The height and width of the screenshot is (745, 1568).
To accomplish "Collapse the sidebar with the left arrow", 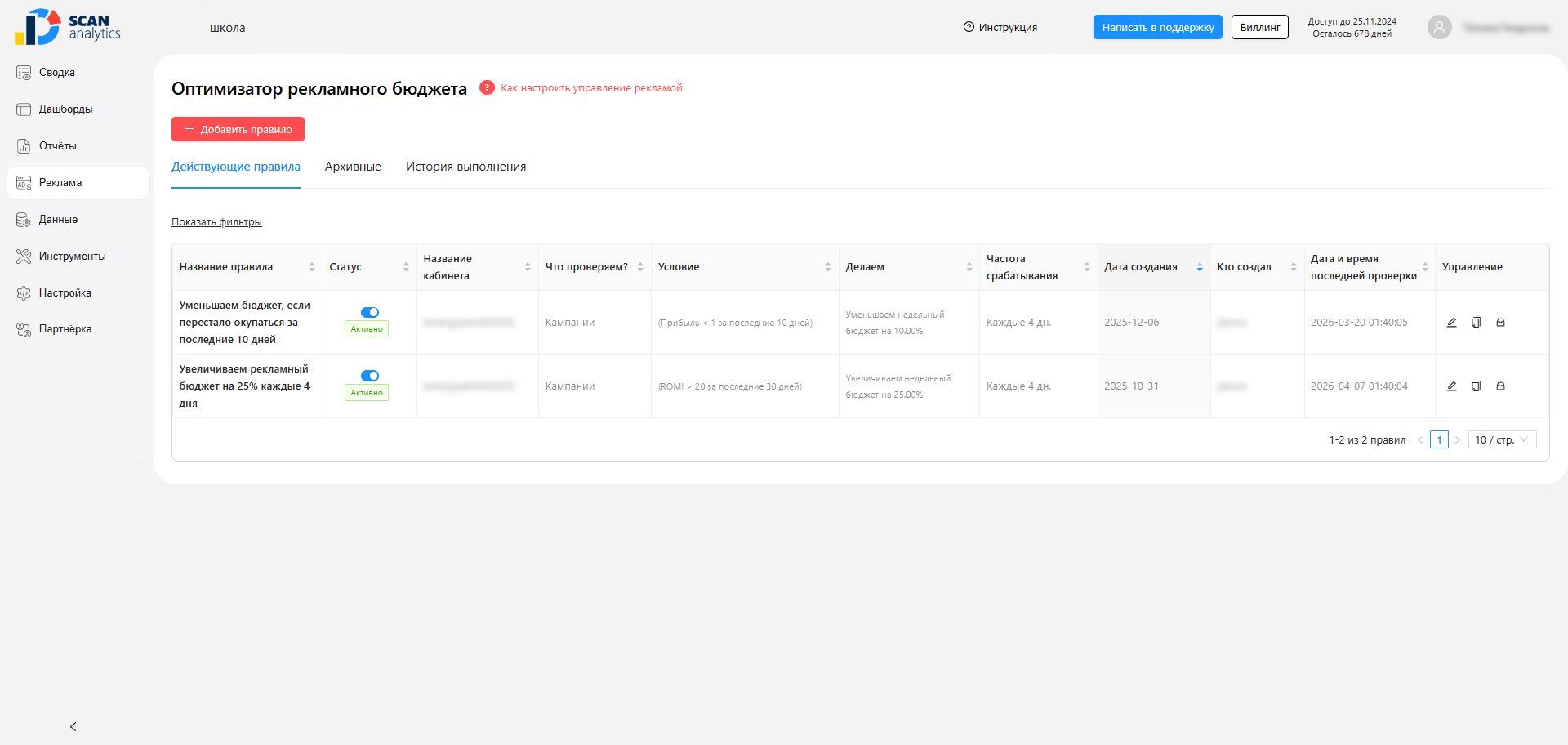I will point(73,726).
